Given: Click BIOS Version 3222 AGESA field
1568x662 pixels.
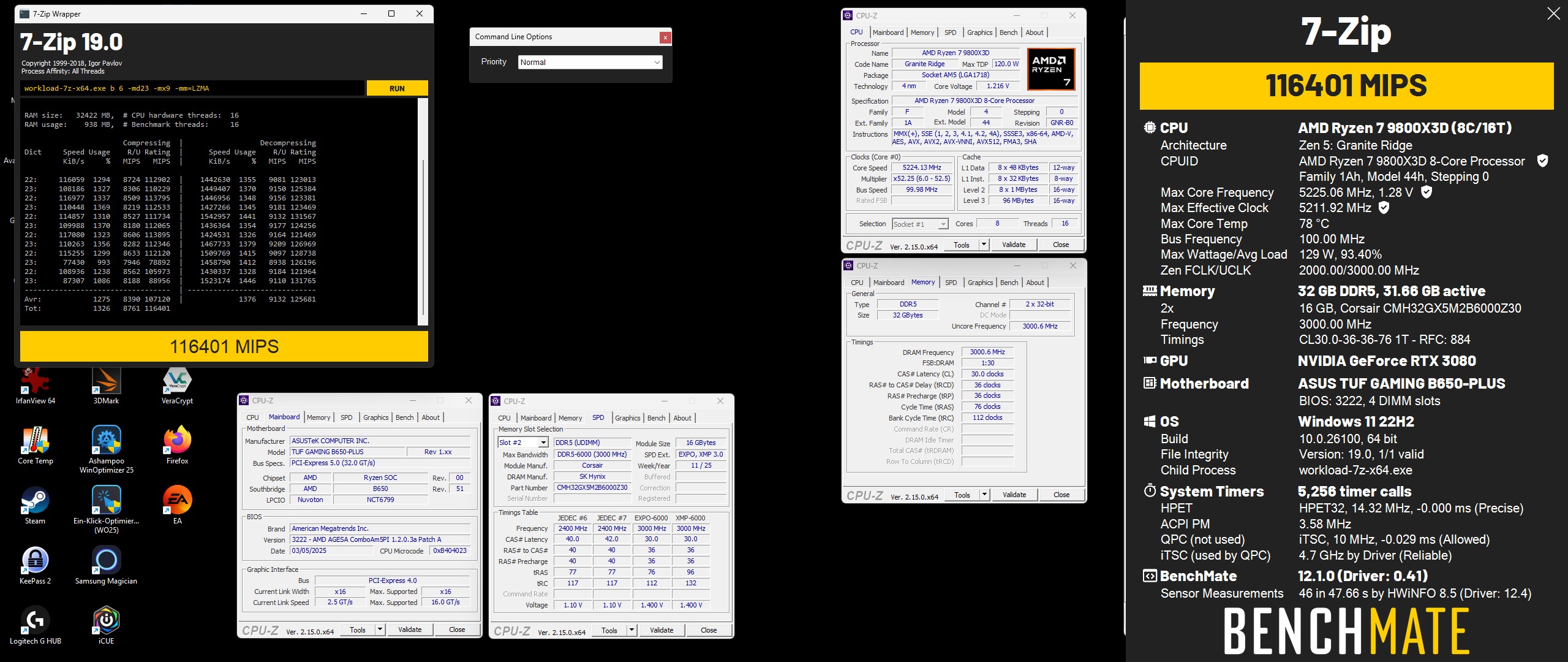Looking at the screenshot, I should tap(380, 539).
